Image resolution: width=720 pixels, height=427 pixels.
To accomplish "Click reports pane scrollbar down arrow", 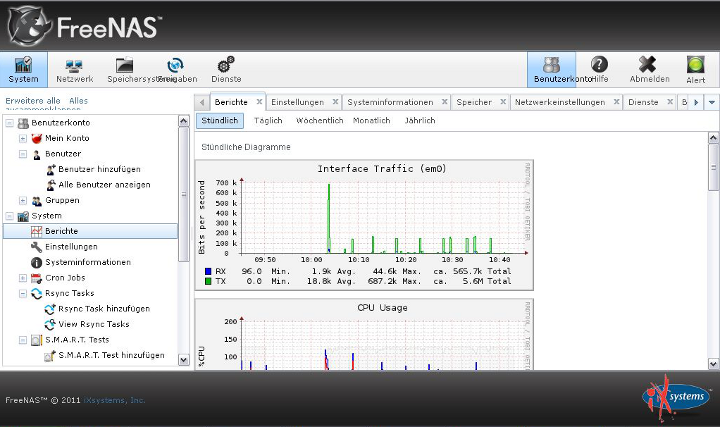I will pos(713,364).
